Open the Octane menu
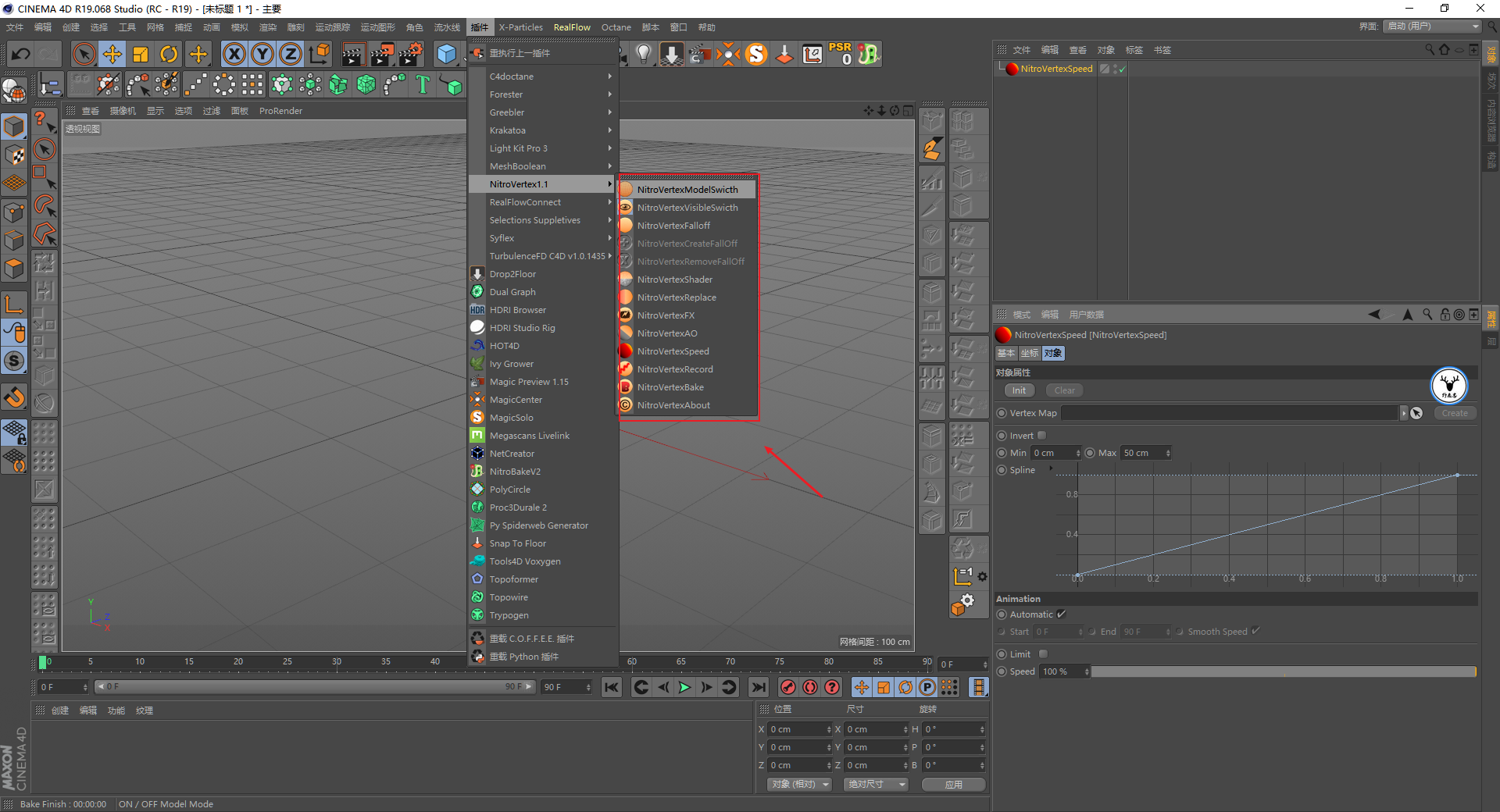This screenshot has width=1500, height=812. pos(616,27)
